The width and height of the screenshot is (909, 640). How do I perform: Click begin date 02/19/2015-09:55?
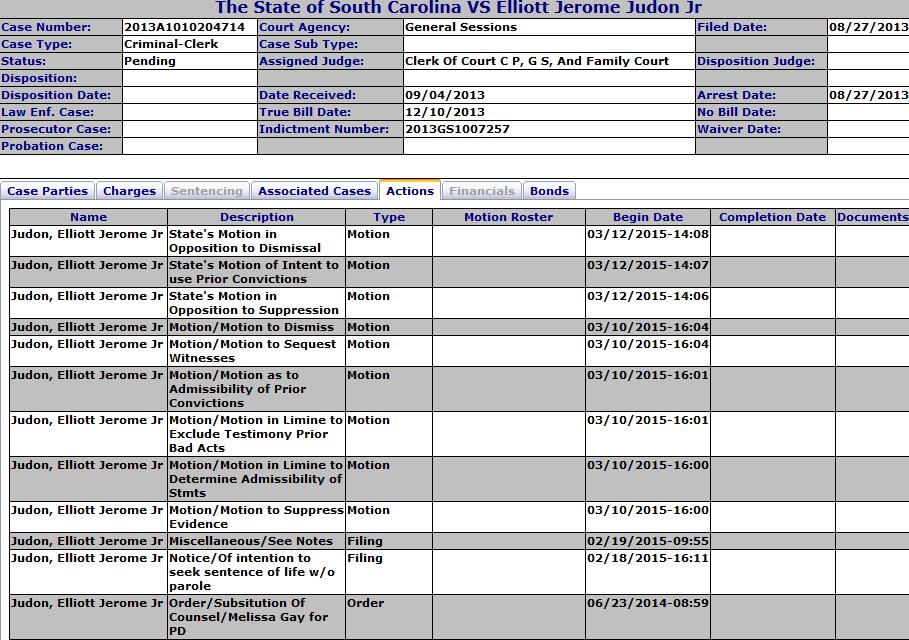coord(648,541)
